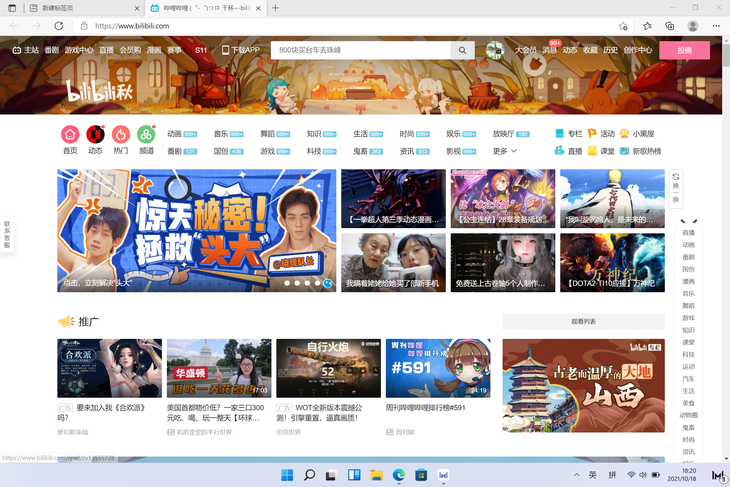Viewport: 730px width, 487px height.
Task: Jump to 美食 in right side navigation
Action: coord(688,403)
